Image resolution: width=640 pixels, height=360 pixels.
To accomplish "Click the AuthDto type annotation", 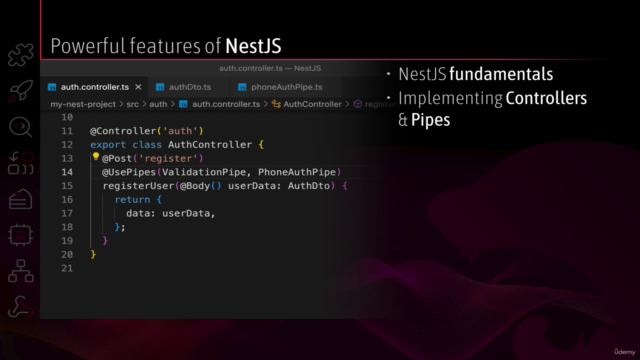I will (309, 186).
